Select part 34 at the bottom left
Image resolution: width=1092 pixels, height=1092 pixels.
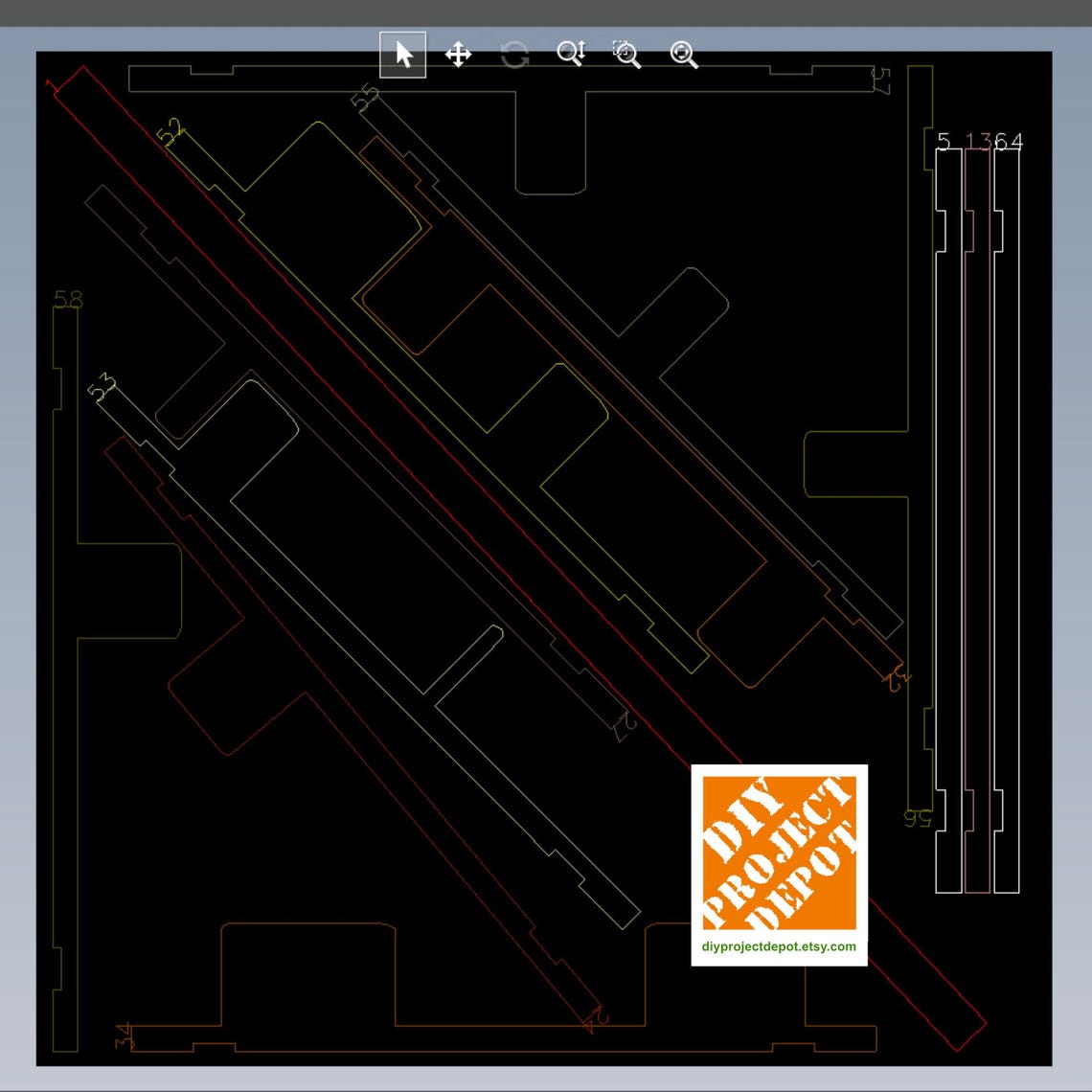point(122,1035)
